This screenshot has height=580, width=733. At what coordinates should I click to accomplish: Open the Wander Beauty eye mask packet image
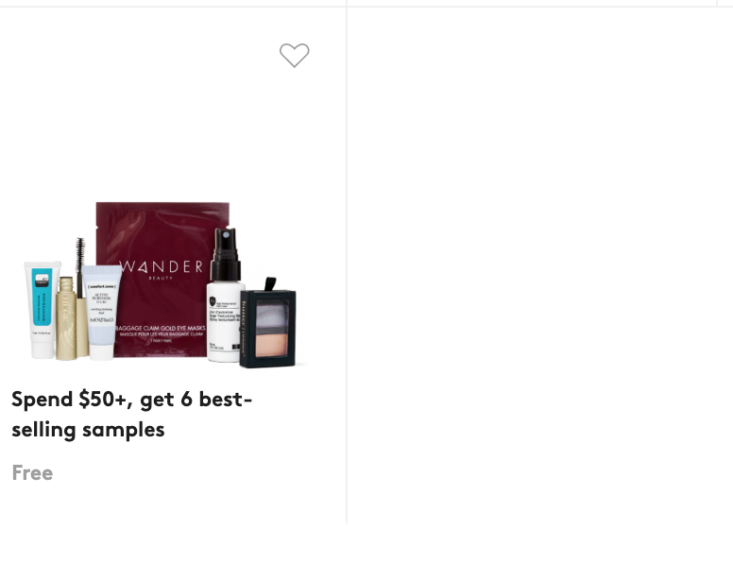pyautogui.click(x=163, y=279)
